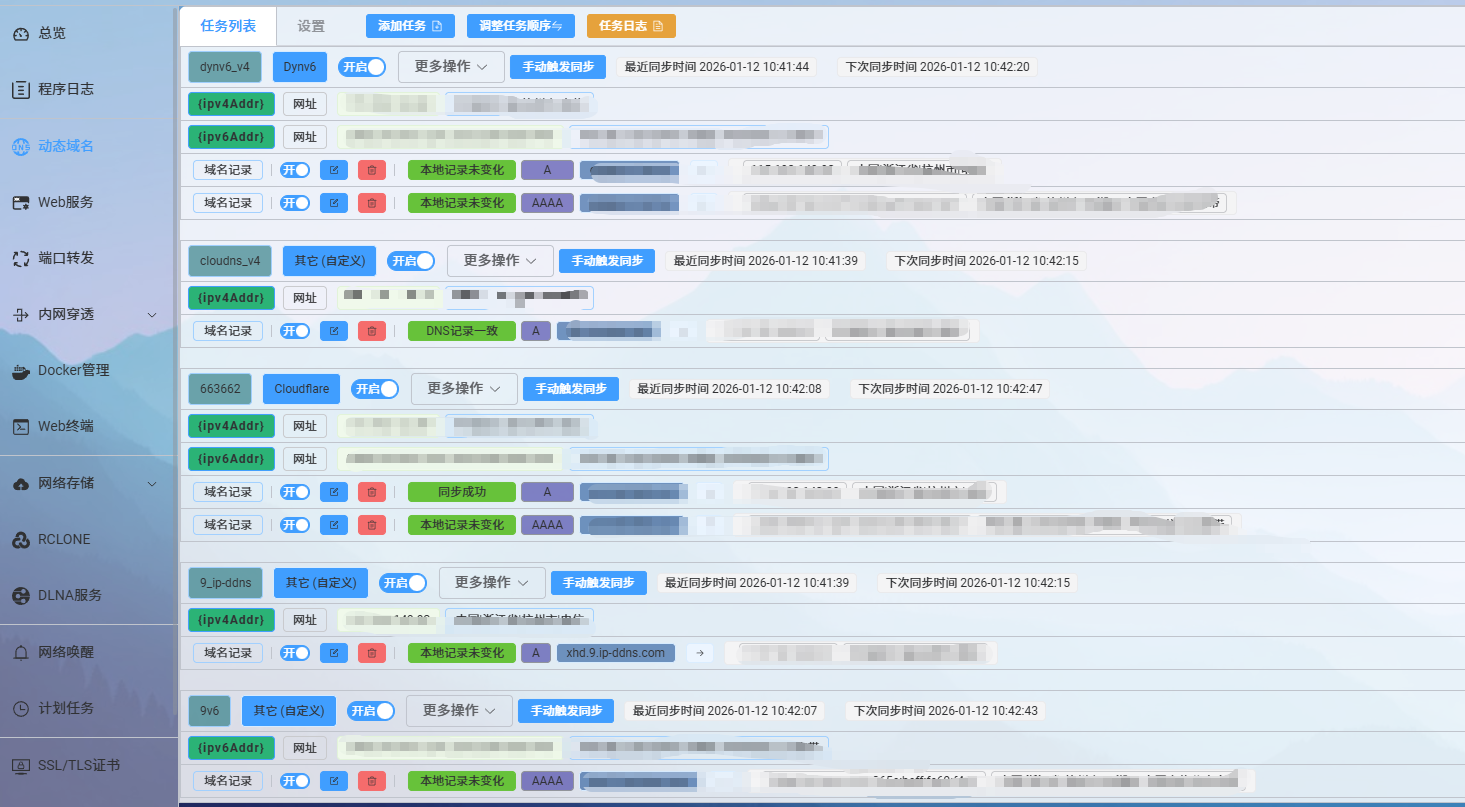Go to 端口转发 settings
Screen dimensions: 1465x807
64,258
